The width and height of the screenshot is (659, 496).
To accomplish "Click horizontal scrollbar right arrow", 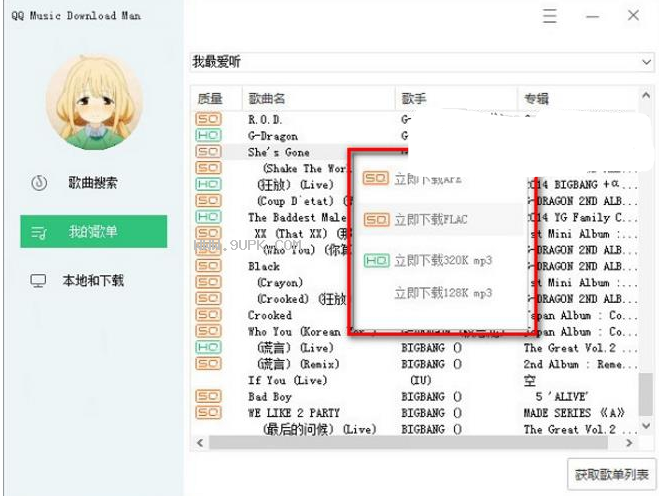I will coord(629,443).
